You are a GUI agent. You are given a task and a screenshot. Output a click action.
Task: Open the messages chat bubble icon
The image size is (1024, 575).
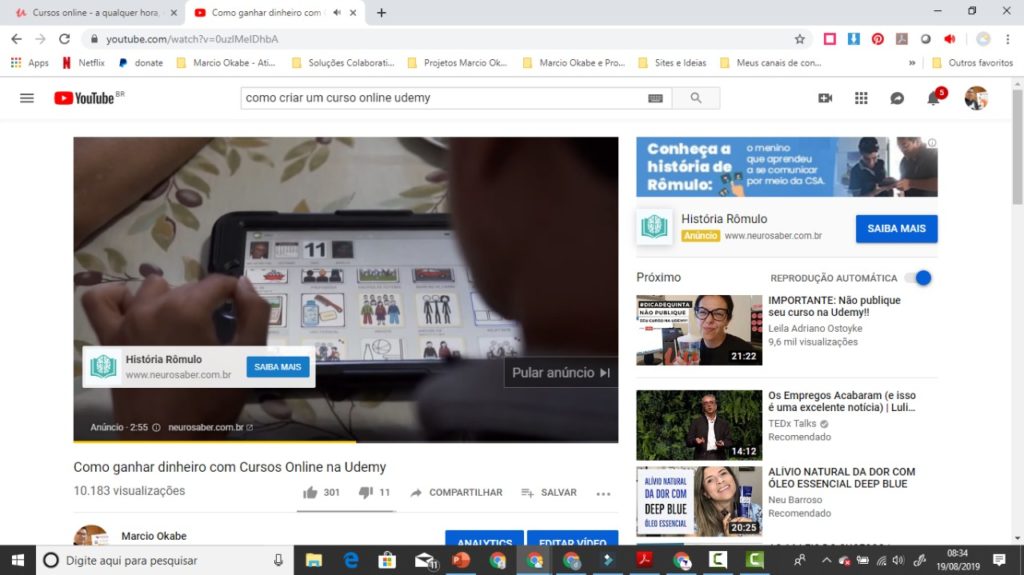[897, 98]
